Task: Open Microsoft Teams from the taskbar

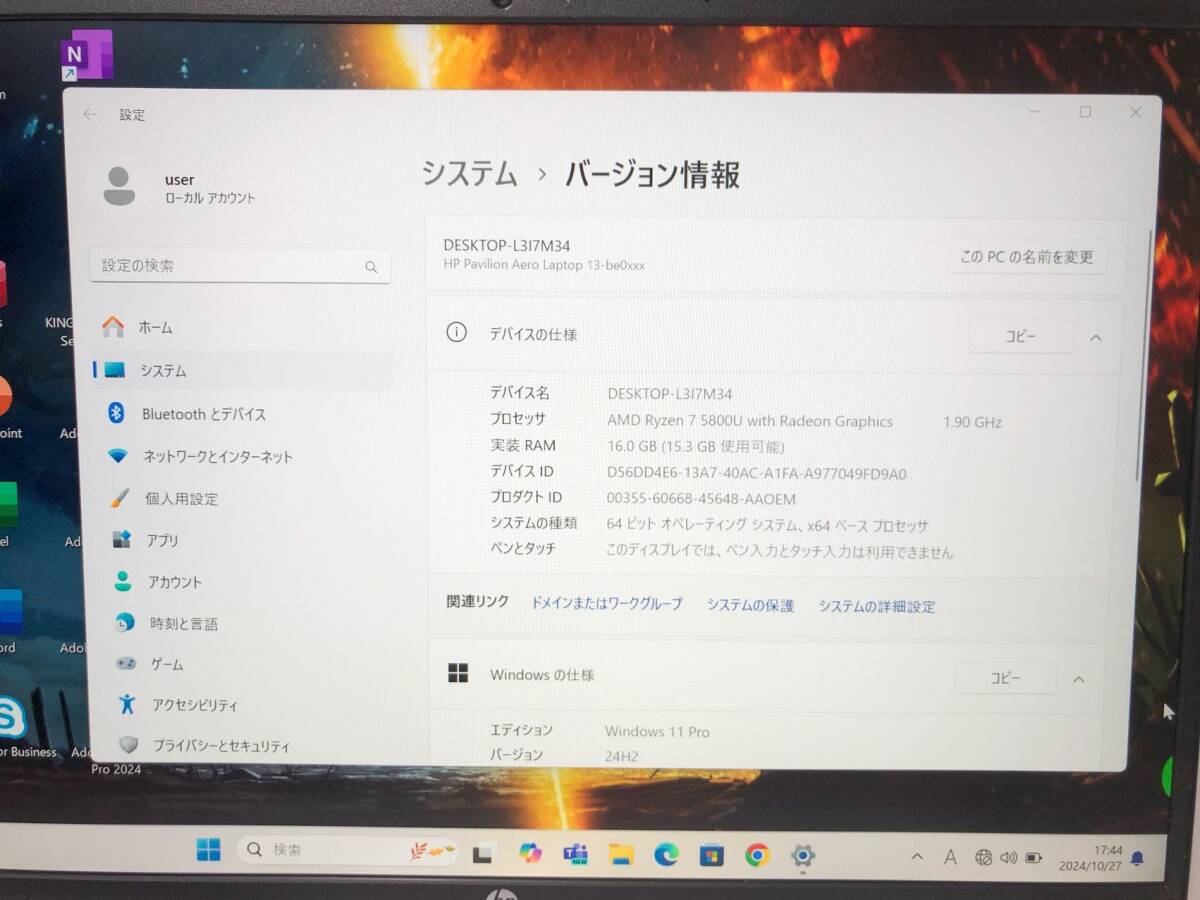Action: point(576,854)
